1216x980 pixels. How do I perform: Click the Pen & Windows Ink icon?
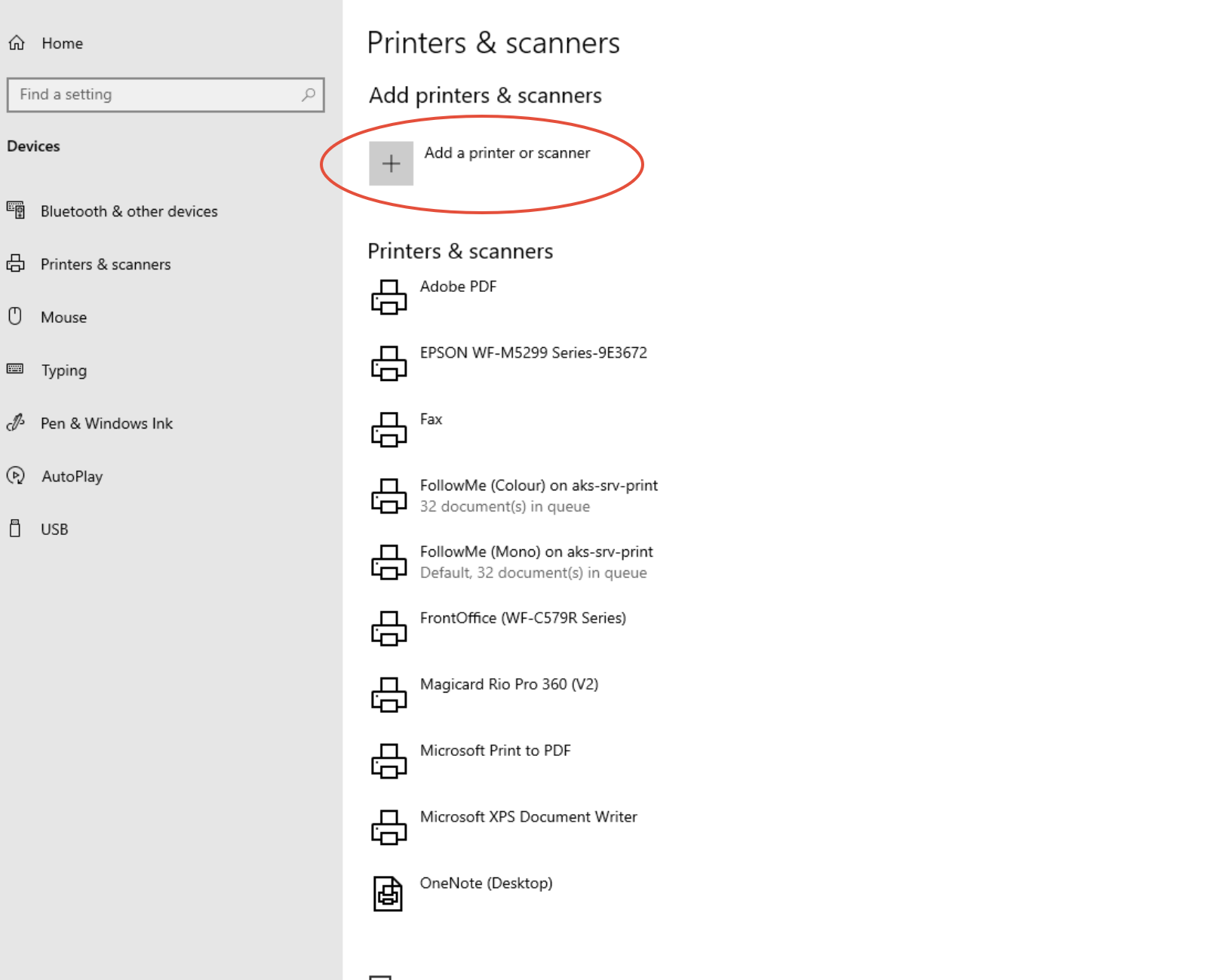pos(16,422)
